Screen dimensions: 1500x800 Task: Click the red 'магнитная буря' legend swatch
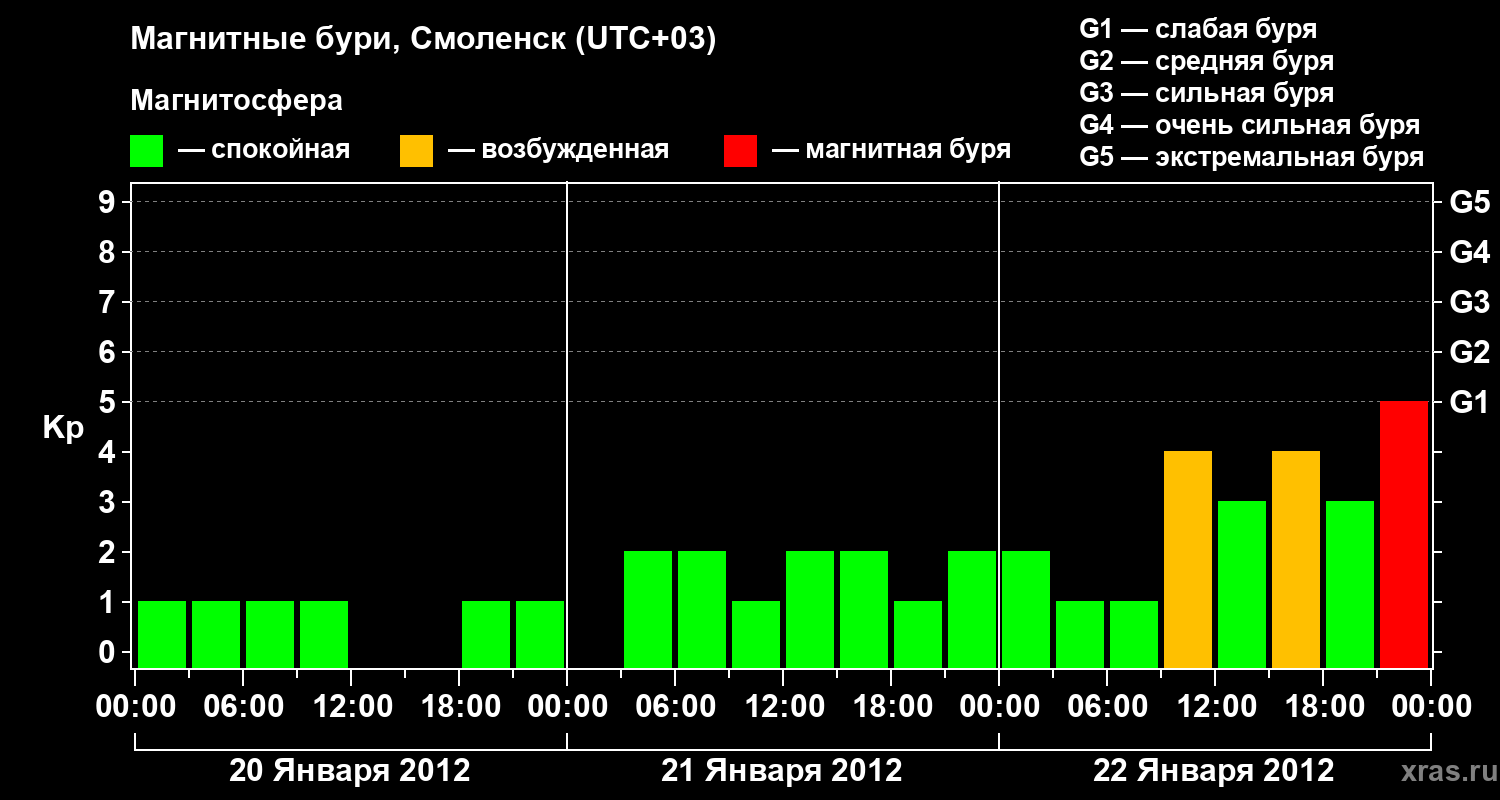point(740,151)
